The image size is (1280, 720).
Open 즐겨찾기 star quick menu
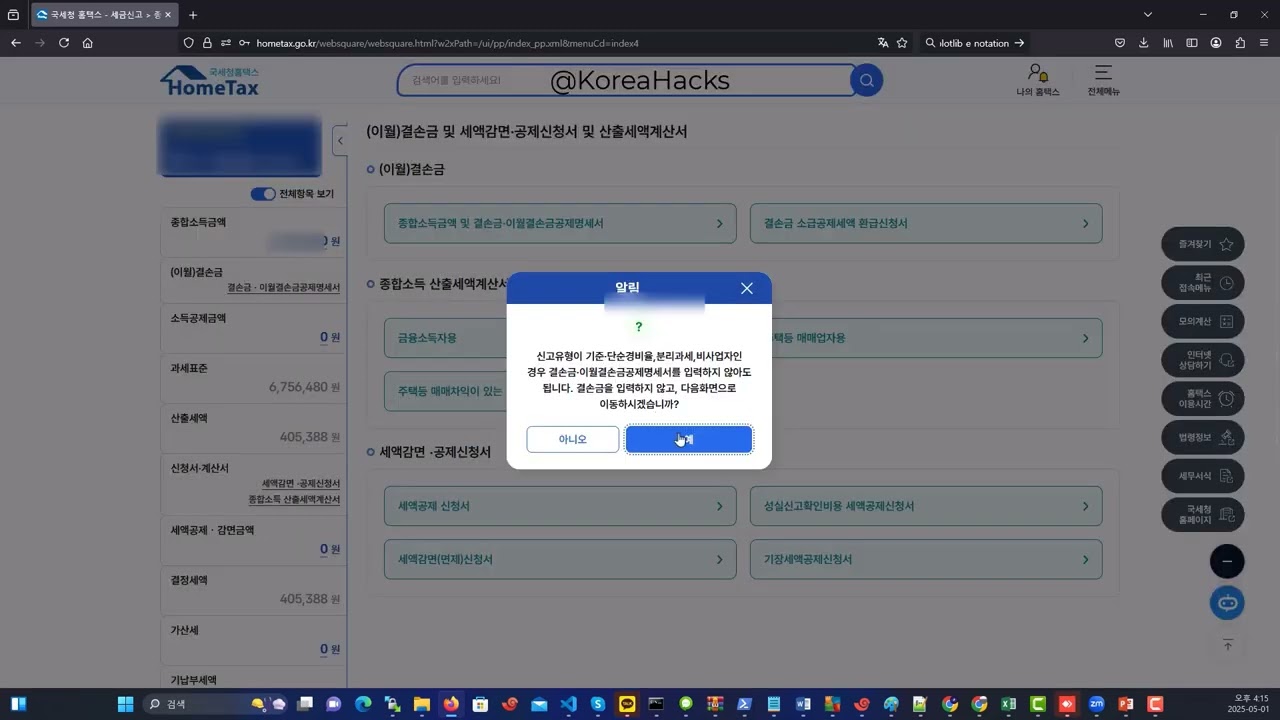click(x=1203, y=244)
